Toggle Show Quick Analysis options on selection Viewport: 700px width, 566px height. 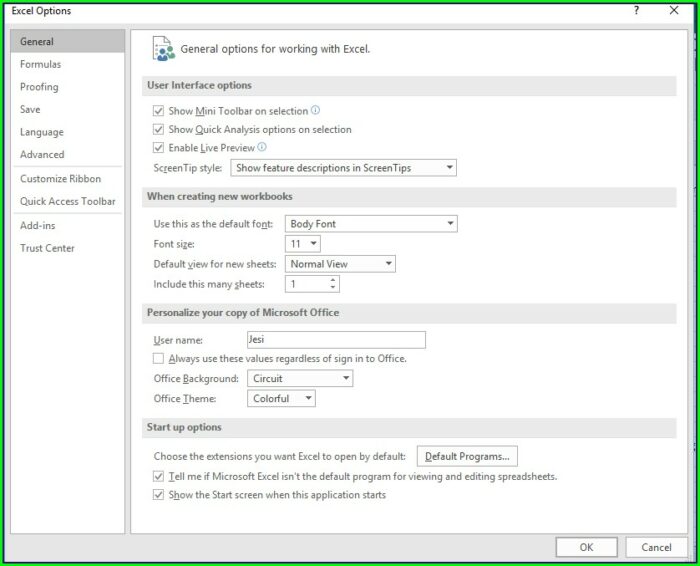[158, 129]
